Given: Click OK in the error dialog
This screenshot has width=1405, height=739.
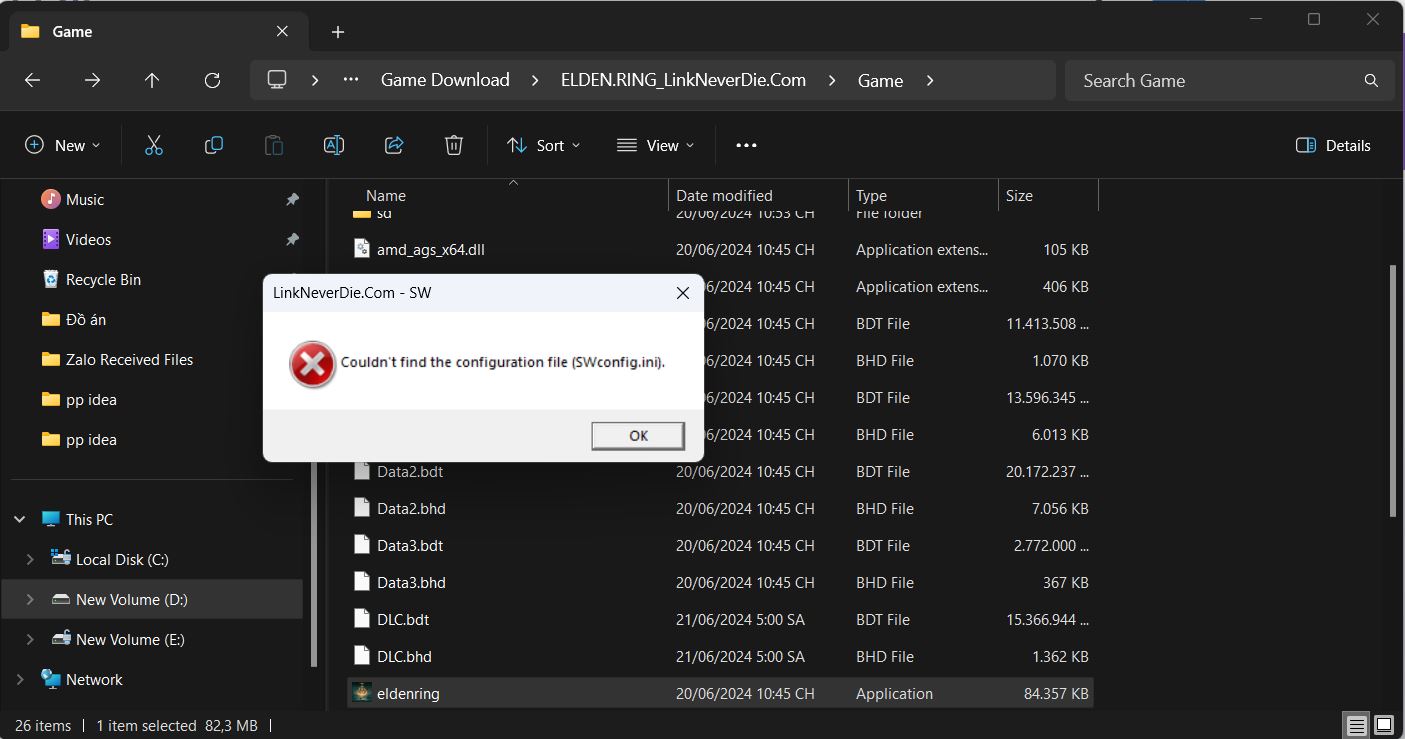Looking at the screenshot, I should (x=638, y=435).
